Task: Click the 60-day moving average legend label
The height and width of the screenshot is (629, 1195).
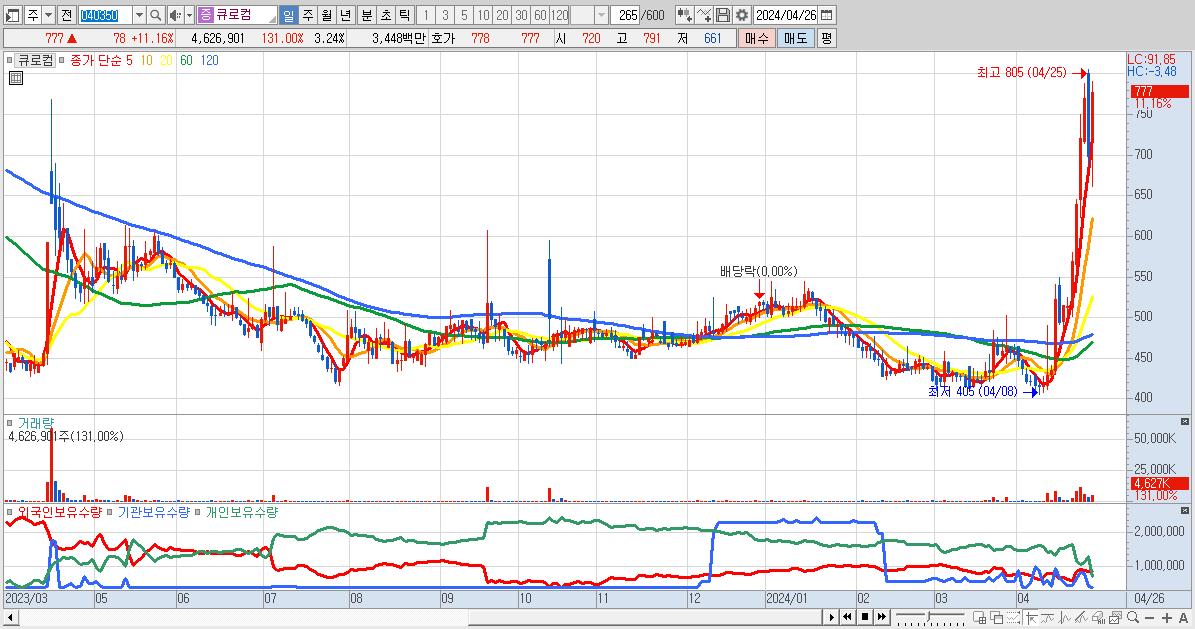Action: 186,60
